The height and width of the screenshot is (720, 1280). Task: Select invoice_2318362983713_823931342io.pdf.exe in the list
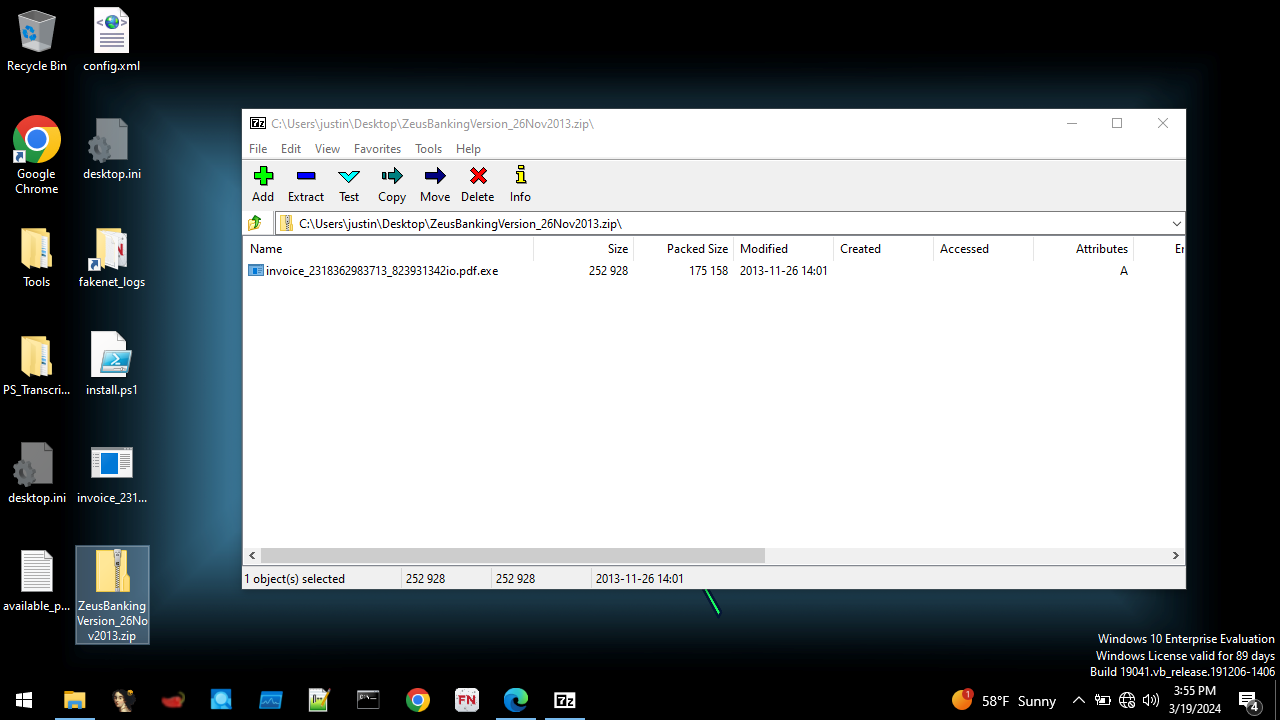pyautogui.click(x=380, y=270)
